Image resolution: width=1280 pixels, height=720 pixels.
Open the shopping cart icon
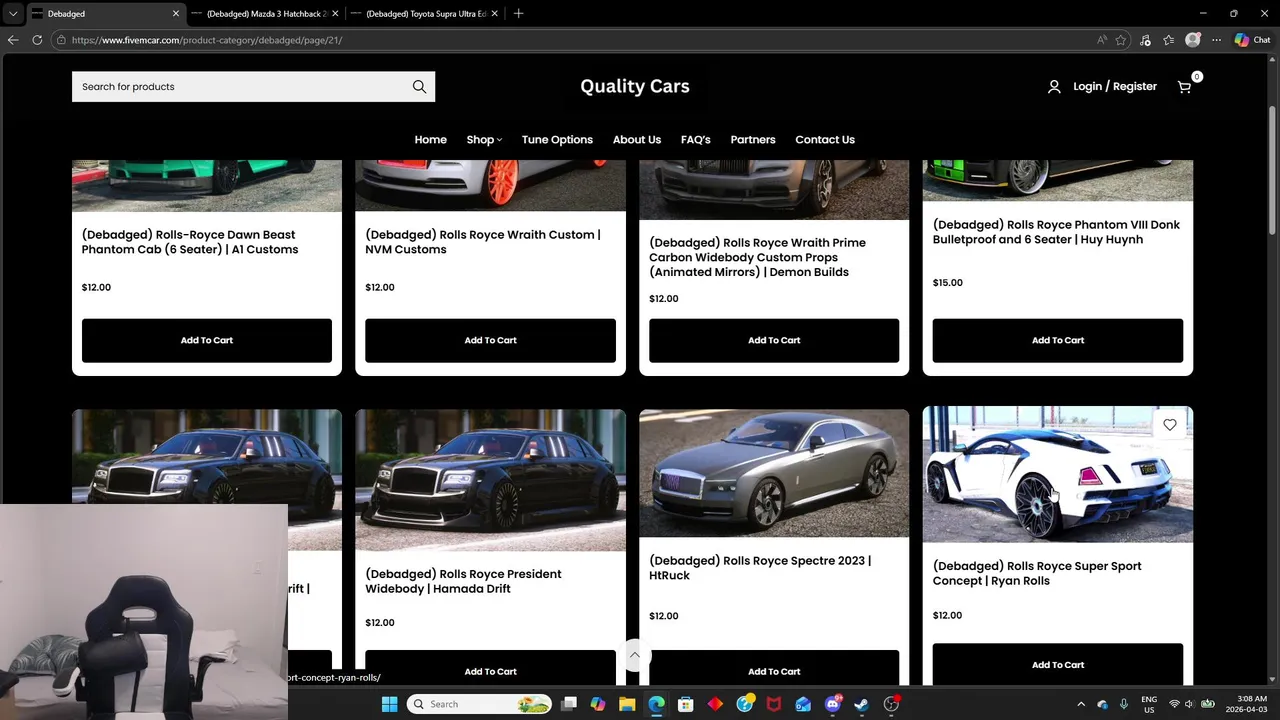click(1184, 87)
